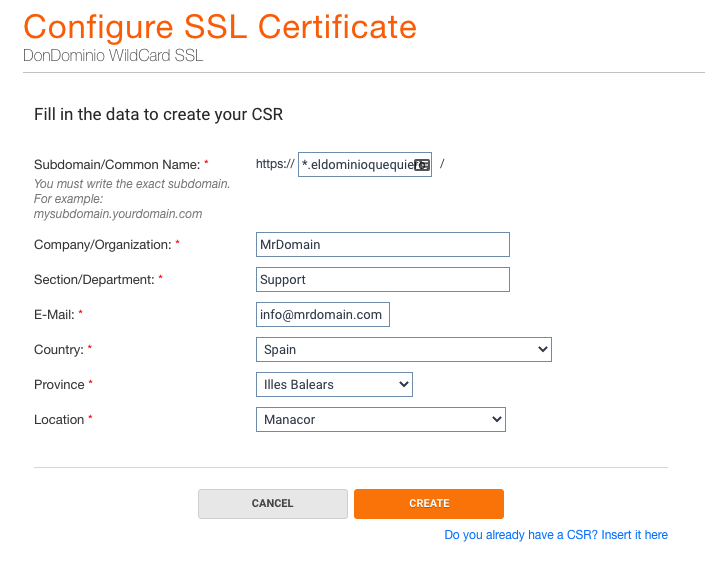Click the E-Mail label text
The height and width of the screenshot is (585, 705).
(x=54, y=314)
